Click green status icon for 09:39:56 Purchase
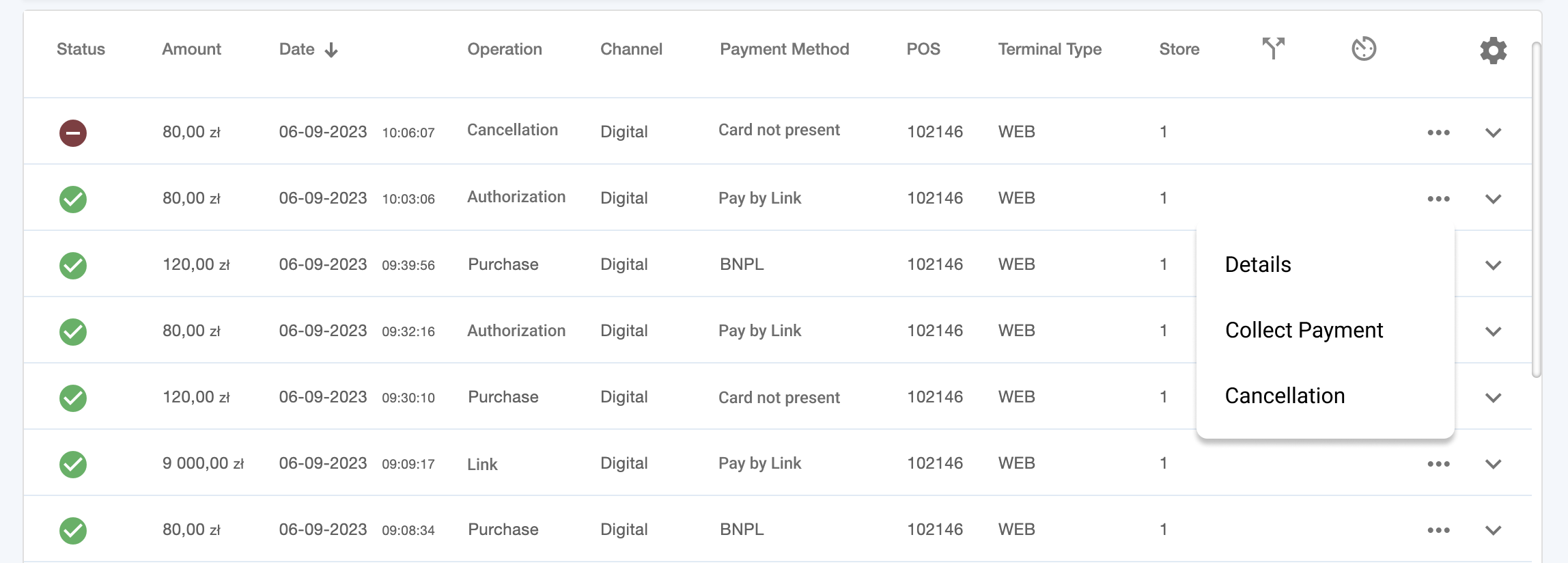 [73, 265]
